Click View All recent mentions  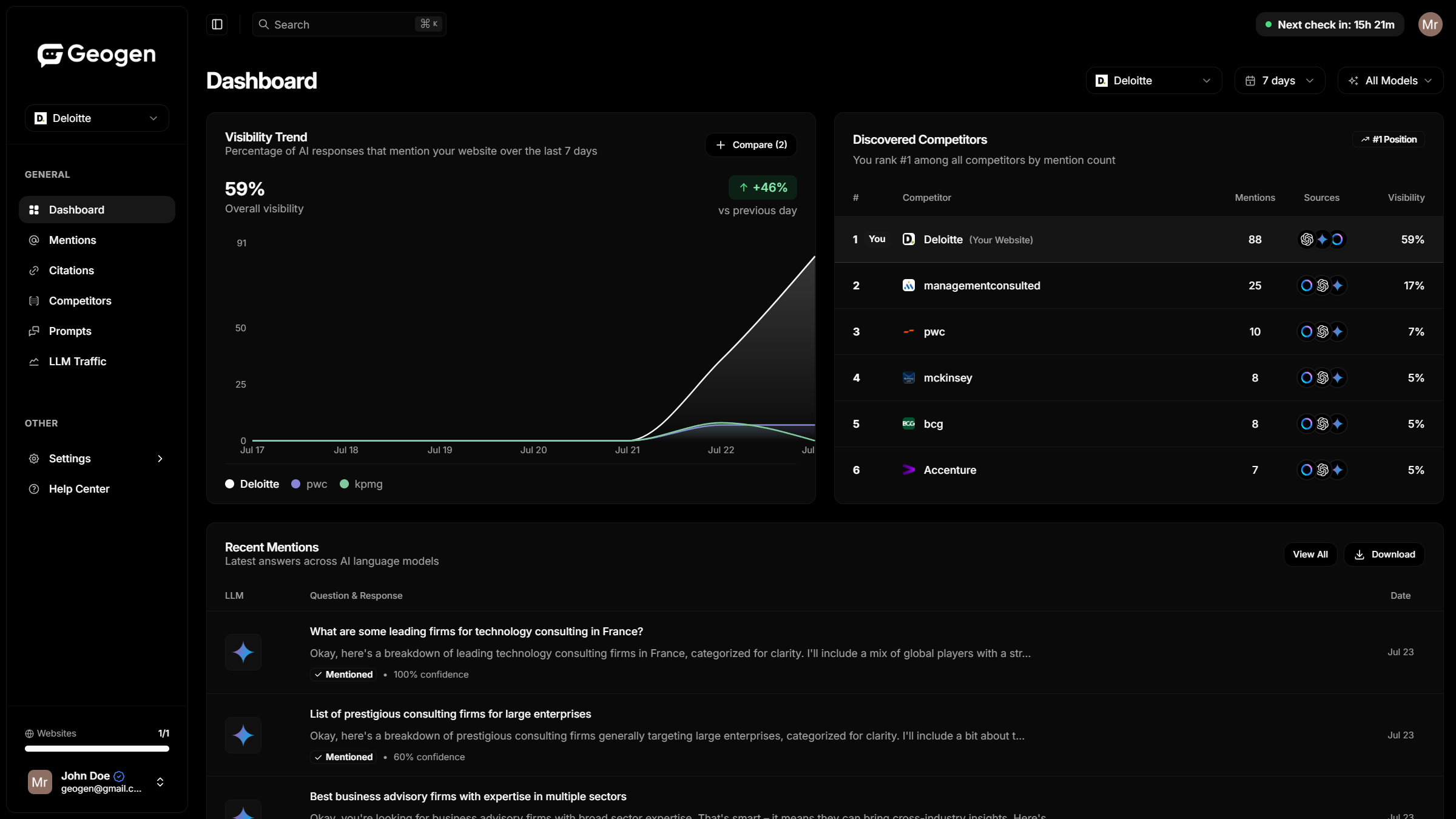[x=1310, y=554]
